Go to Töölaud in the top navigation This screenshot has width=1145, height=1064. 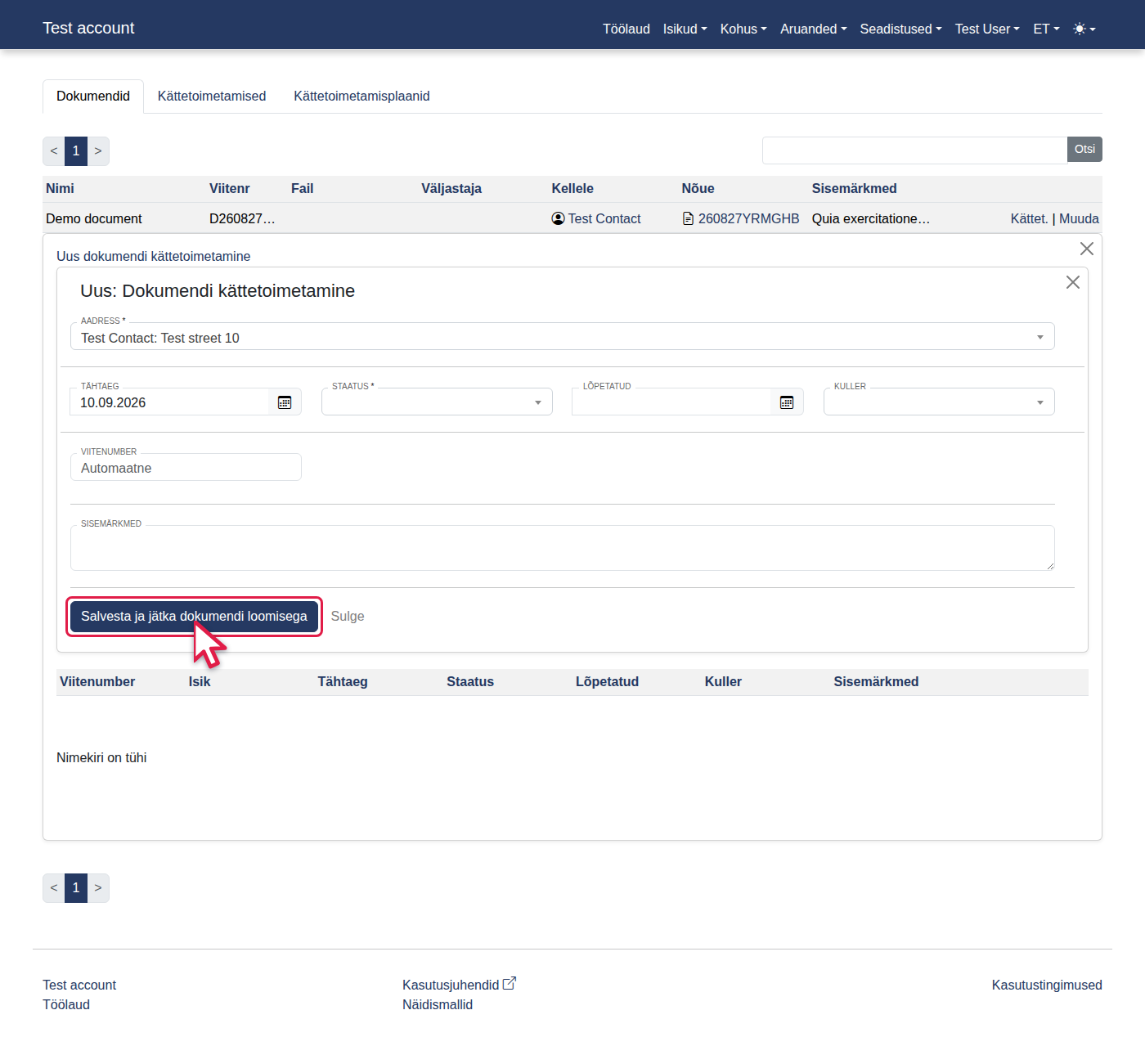[626, 29]
